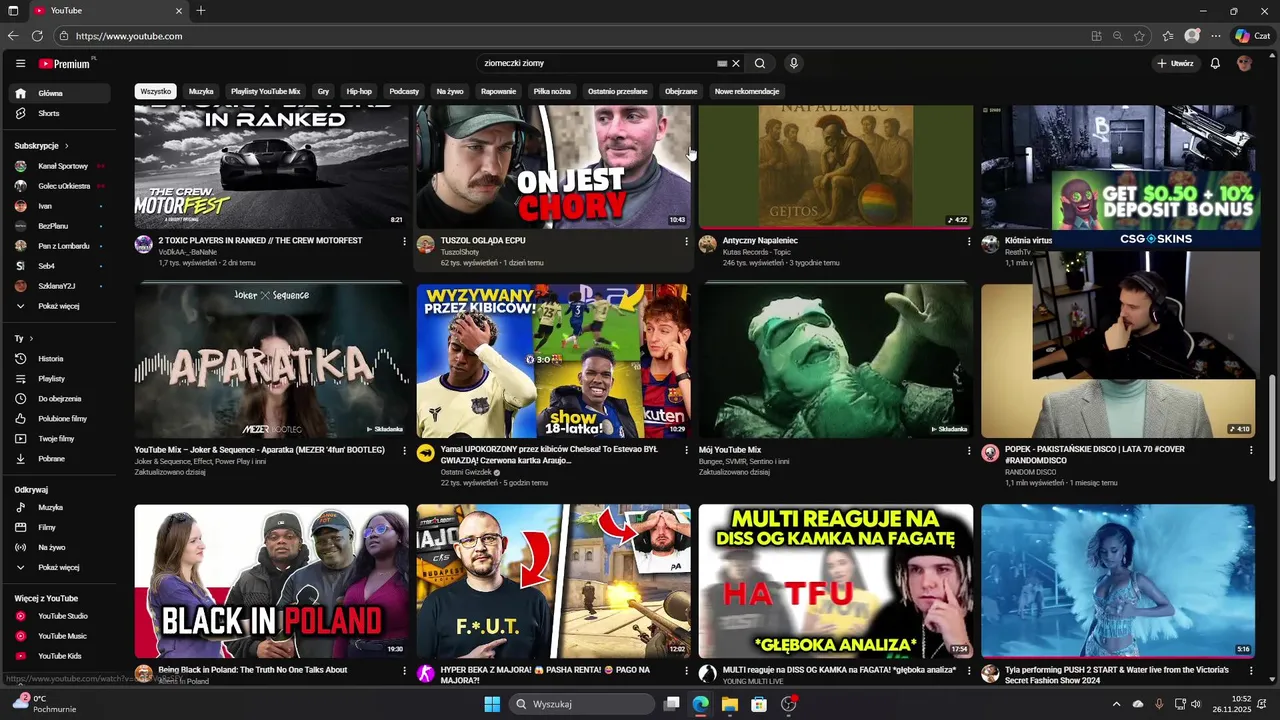Select the Wszystko filter chip
Screen dimensions: 1280x720
(156, 91)
